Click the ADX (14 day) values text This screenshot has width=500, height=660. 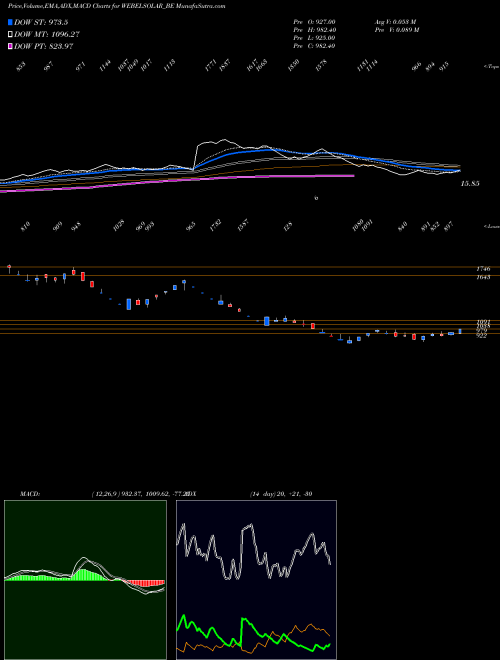tap(281, 494)
